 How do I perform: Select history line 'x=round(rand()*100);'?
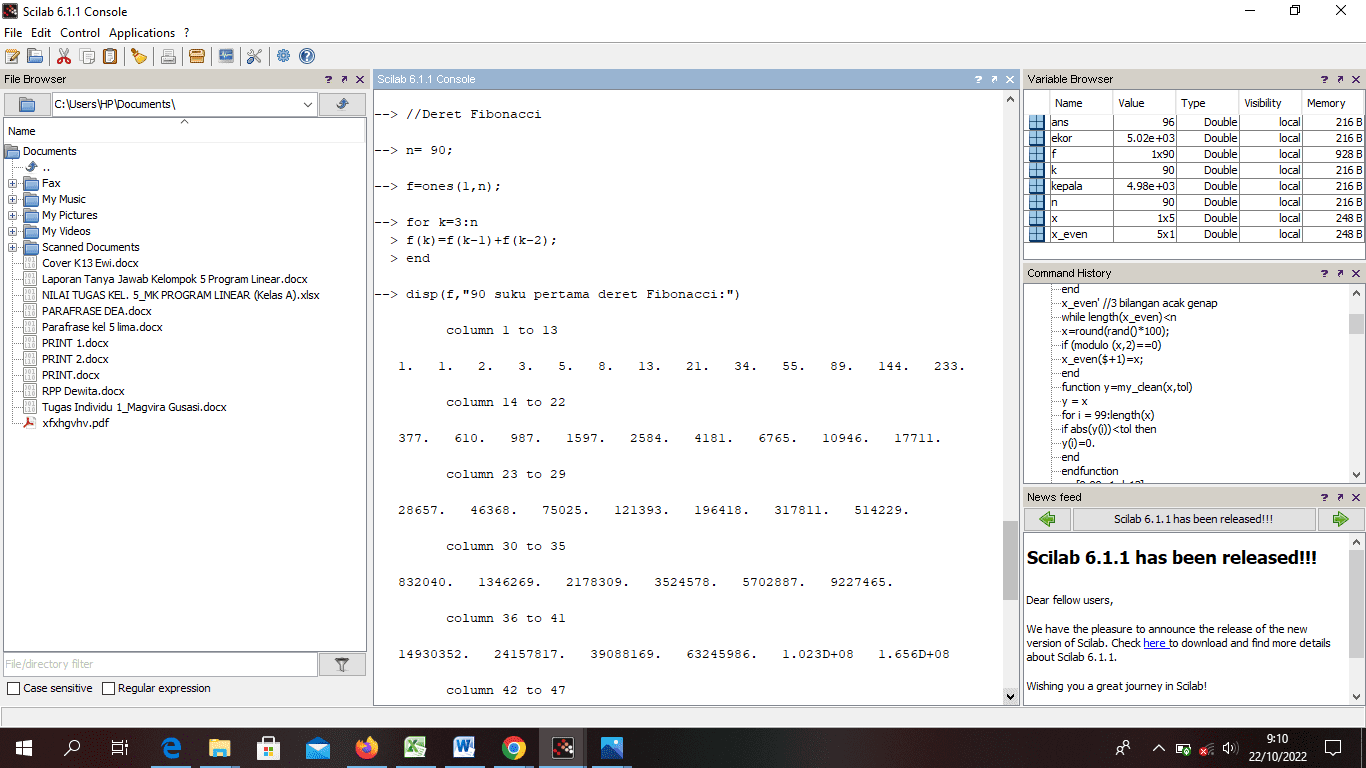(1115, 331)
